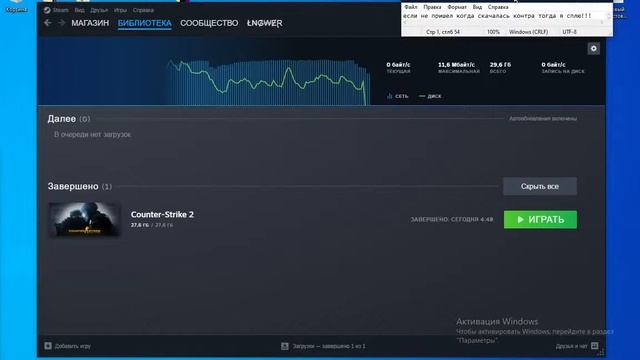Open the Вид menu in Steam
Screen dimensions: 640x360
80,10
